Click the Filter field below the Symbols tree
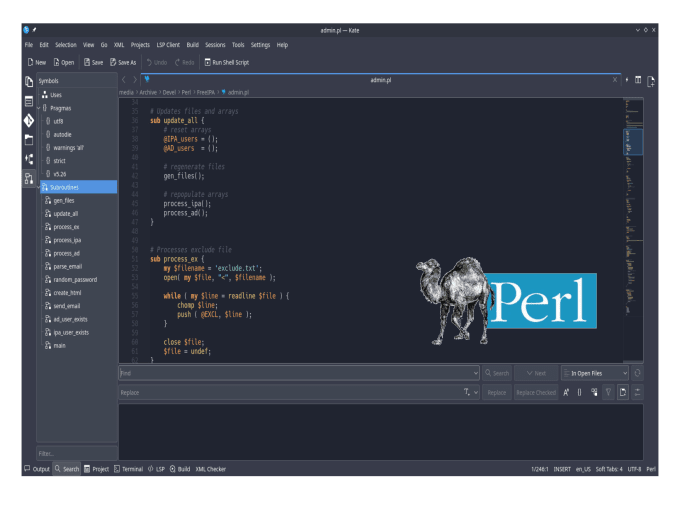The height and width of the screenshot is (510, 680). 77,453
